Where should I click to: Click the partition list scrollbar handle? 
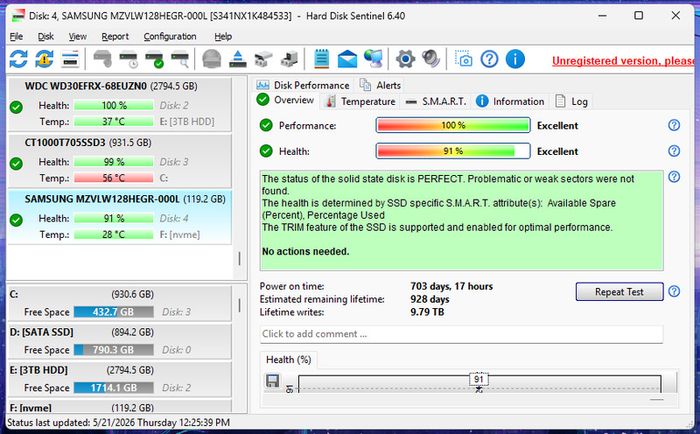(239, 305)
